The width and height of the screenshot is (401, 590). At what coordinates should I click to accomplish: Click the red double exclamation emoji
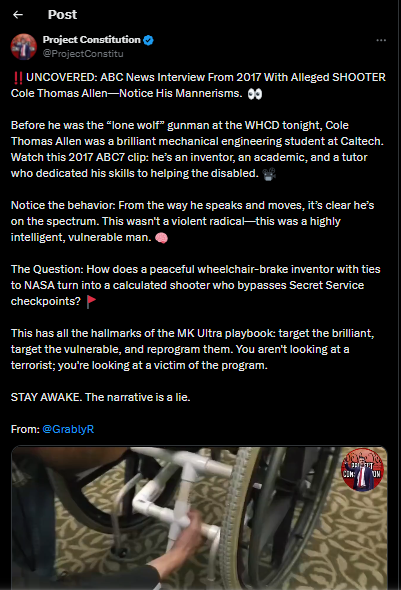18,78
